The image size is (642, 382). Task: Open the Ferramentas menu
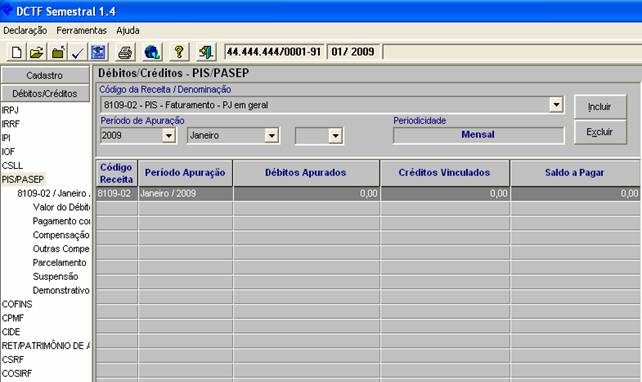pyautogui.click(x=81, y=31)
